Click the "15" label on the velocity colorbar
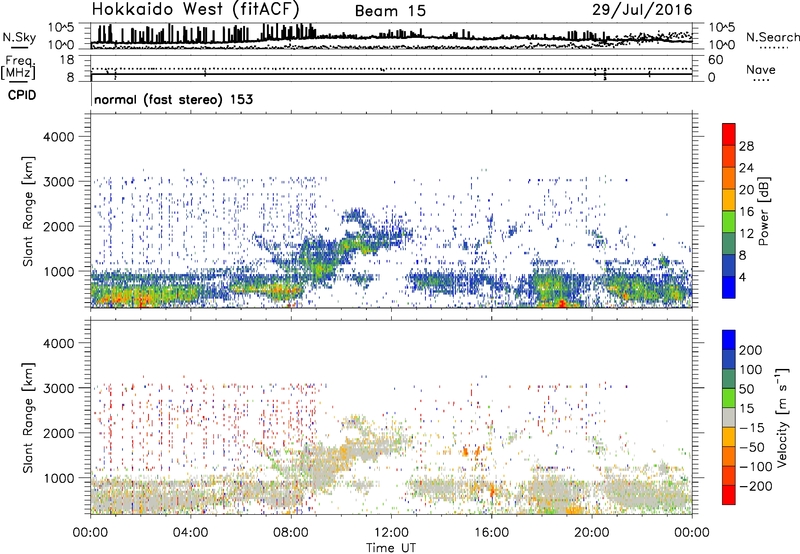 746,409
